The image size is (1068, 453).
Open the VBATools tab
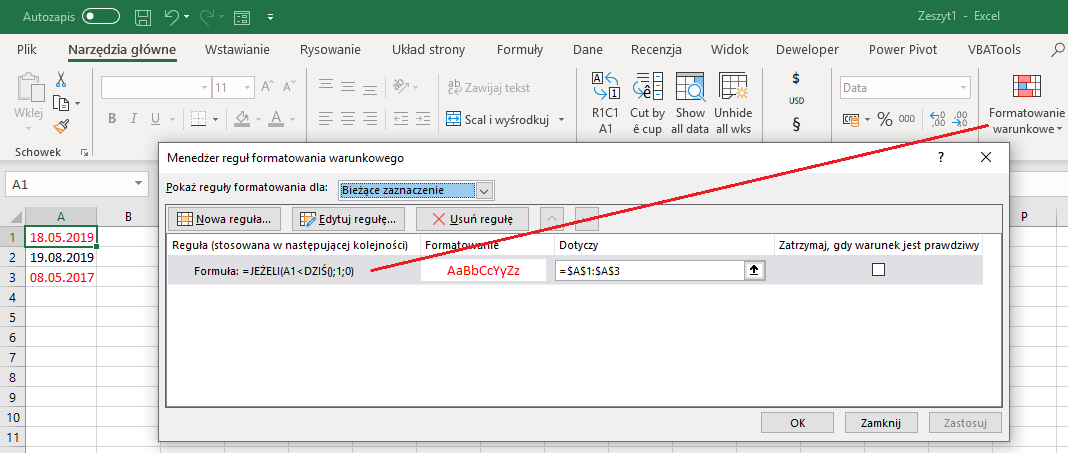994,49
